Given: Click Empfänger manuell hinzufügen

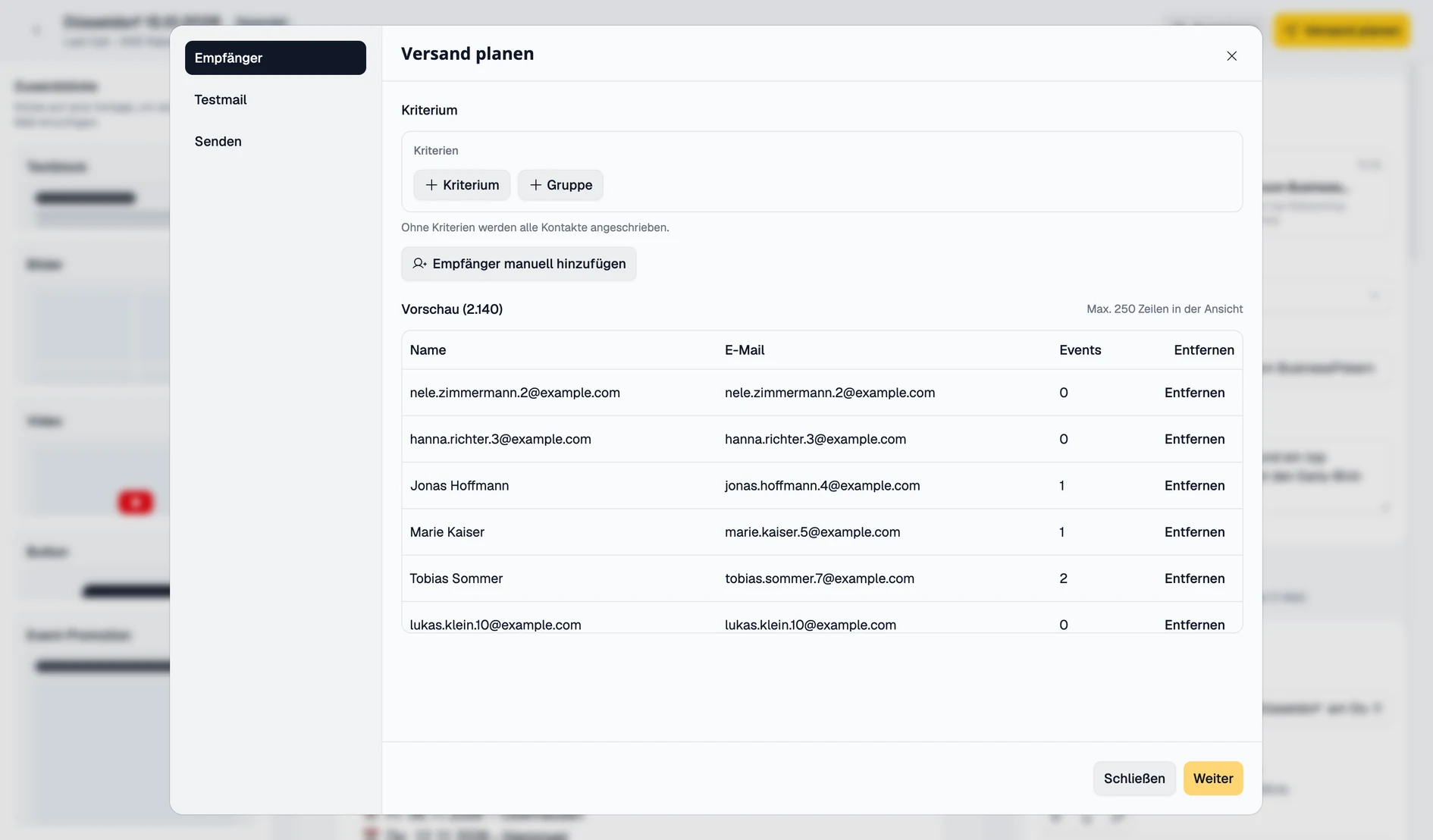Looking at the screenshot, I should click(519, 264).
